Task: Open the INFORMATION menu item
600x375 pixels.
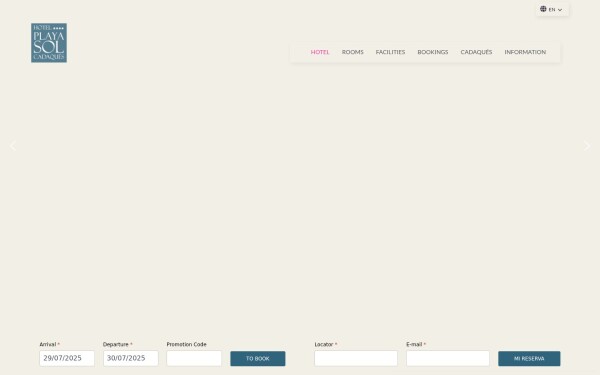Action: pyautogui.click(x=525, y=52)
